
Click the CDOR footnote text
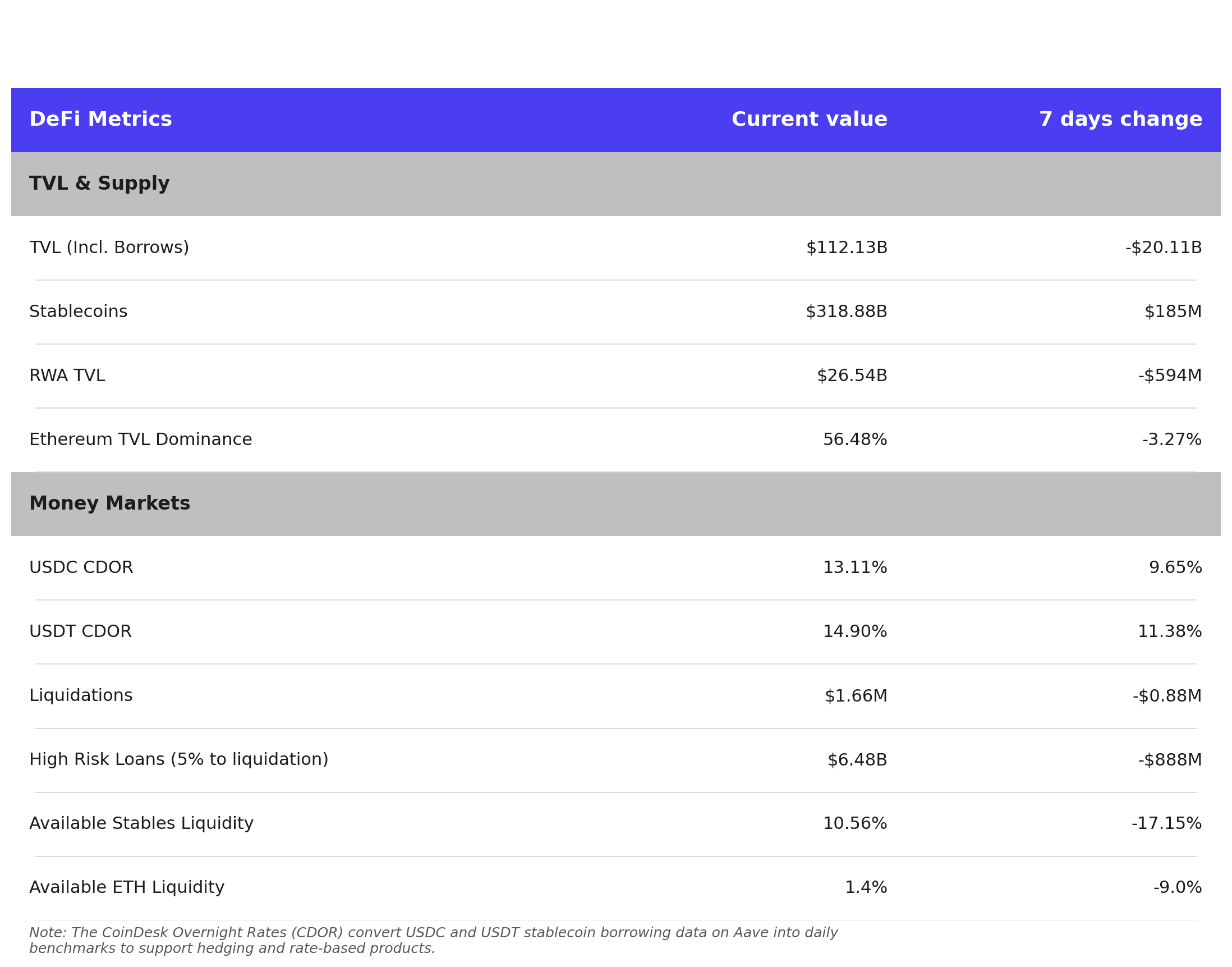[x=433, y=941]
